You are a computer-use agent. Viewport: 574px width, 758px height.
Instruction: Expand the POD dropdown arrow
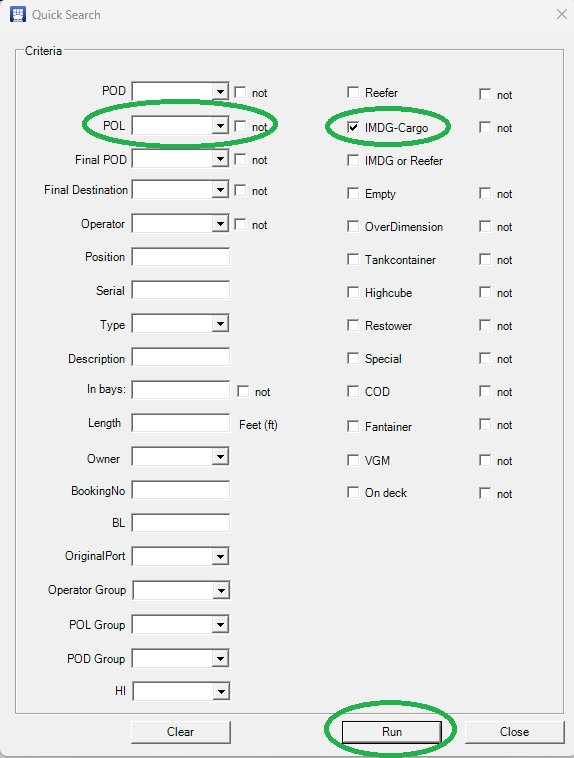point(220,91)
